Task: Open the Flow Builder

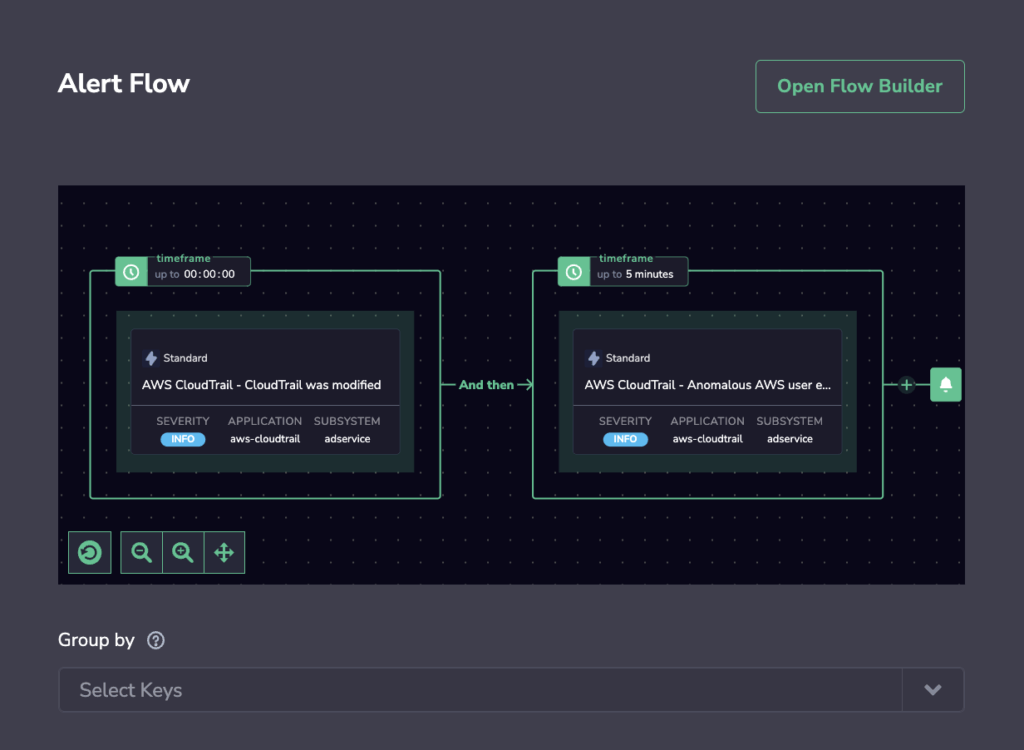Action: [859, 86]
